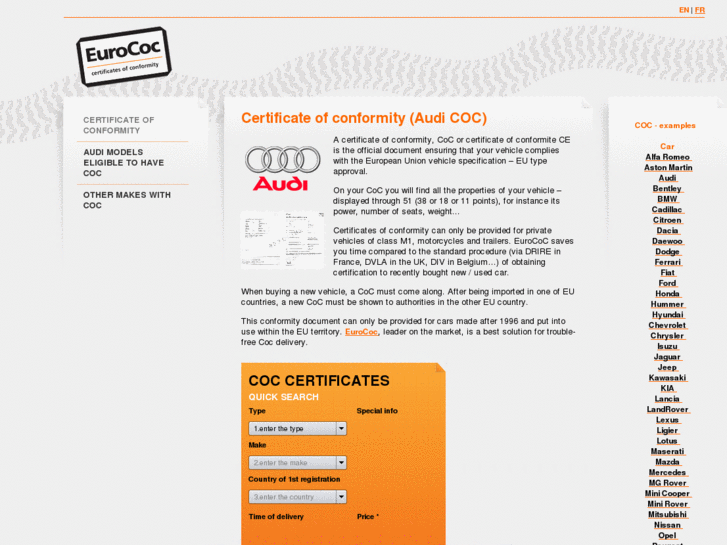727x545 pixels.
Task: Click the Nissan link
Action: [x=668, y=525]
